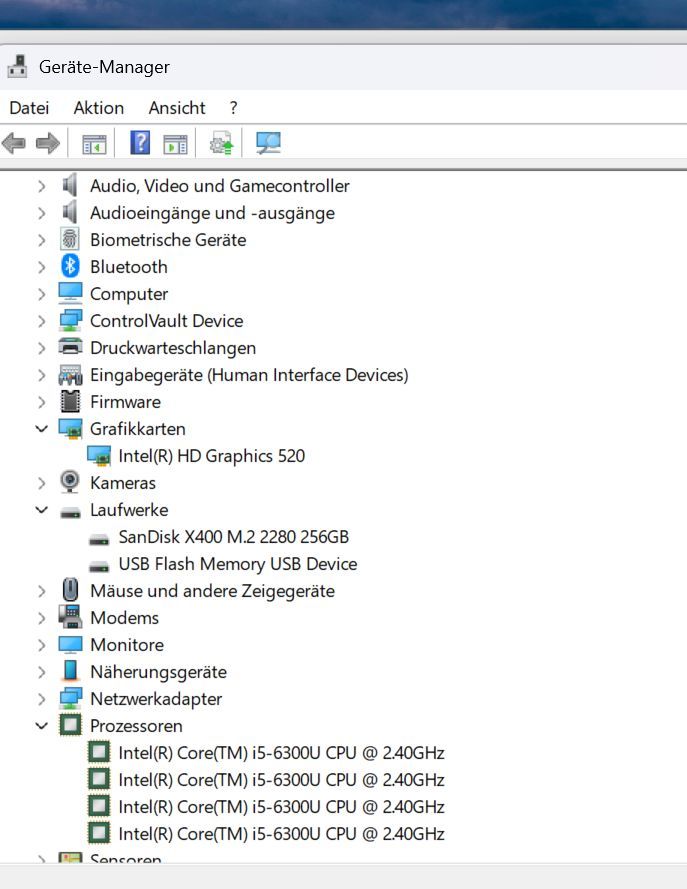The width and height of the screenshot is (687, 889).
Task: Select Intel(R) HD Graphics 520 device
Action: click(211, 456)
